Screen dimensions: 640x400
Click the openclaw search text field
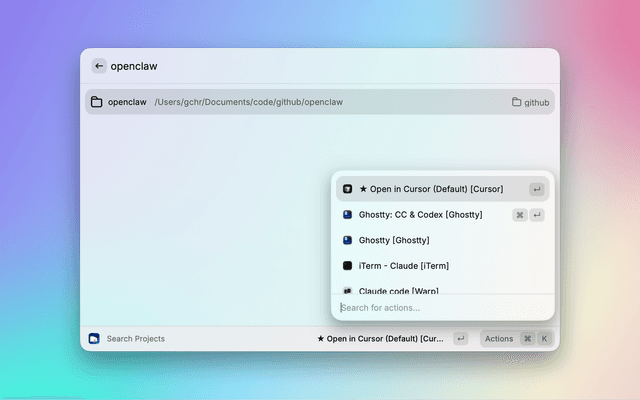pyautogui.click(x=300, y=66)
